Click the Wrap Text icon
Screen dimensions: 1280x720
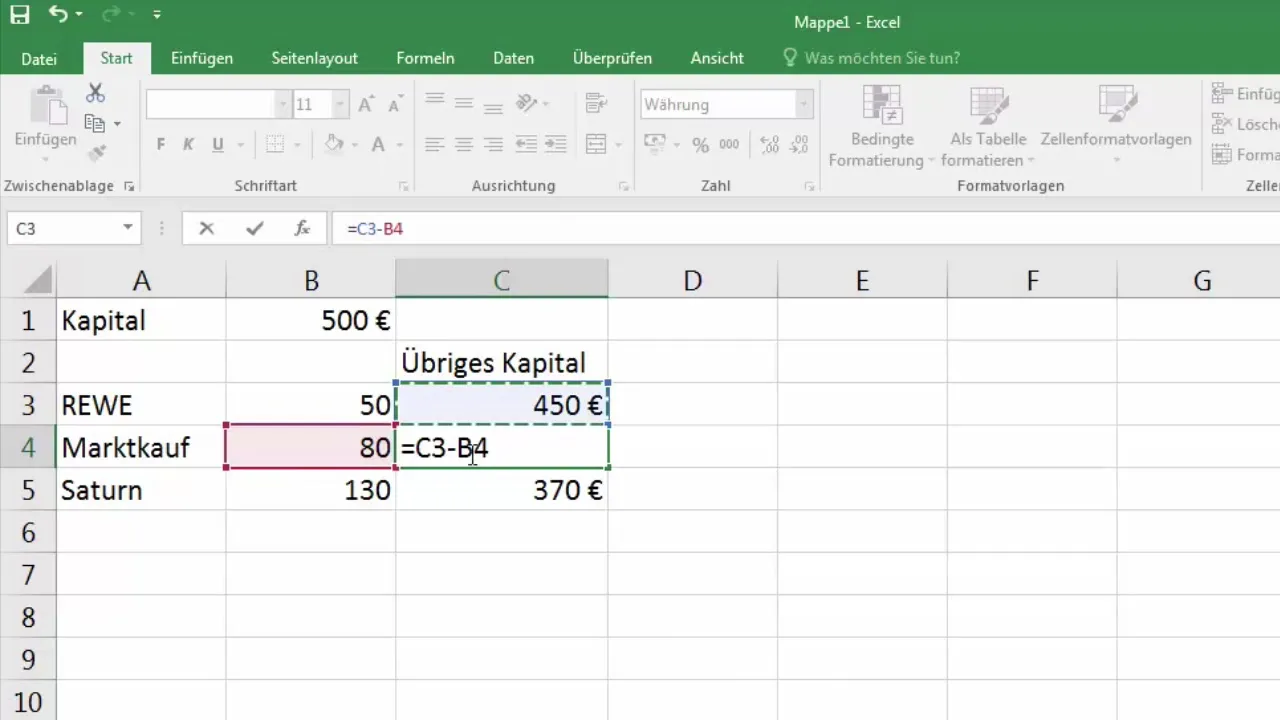tap(596, 103)
